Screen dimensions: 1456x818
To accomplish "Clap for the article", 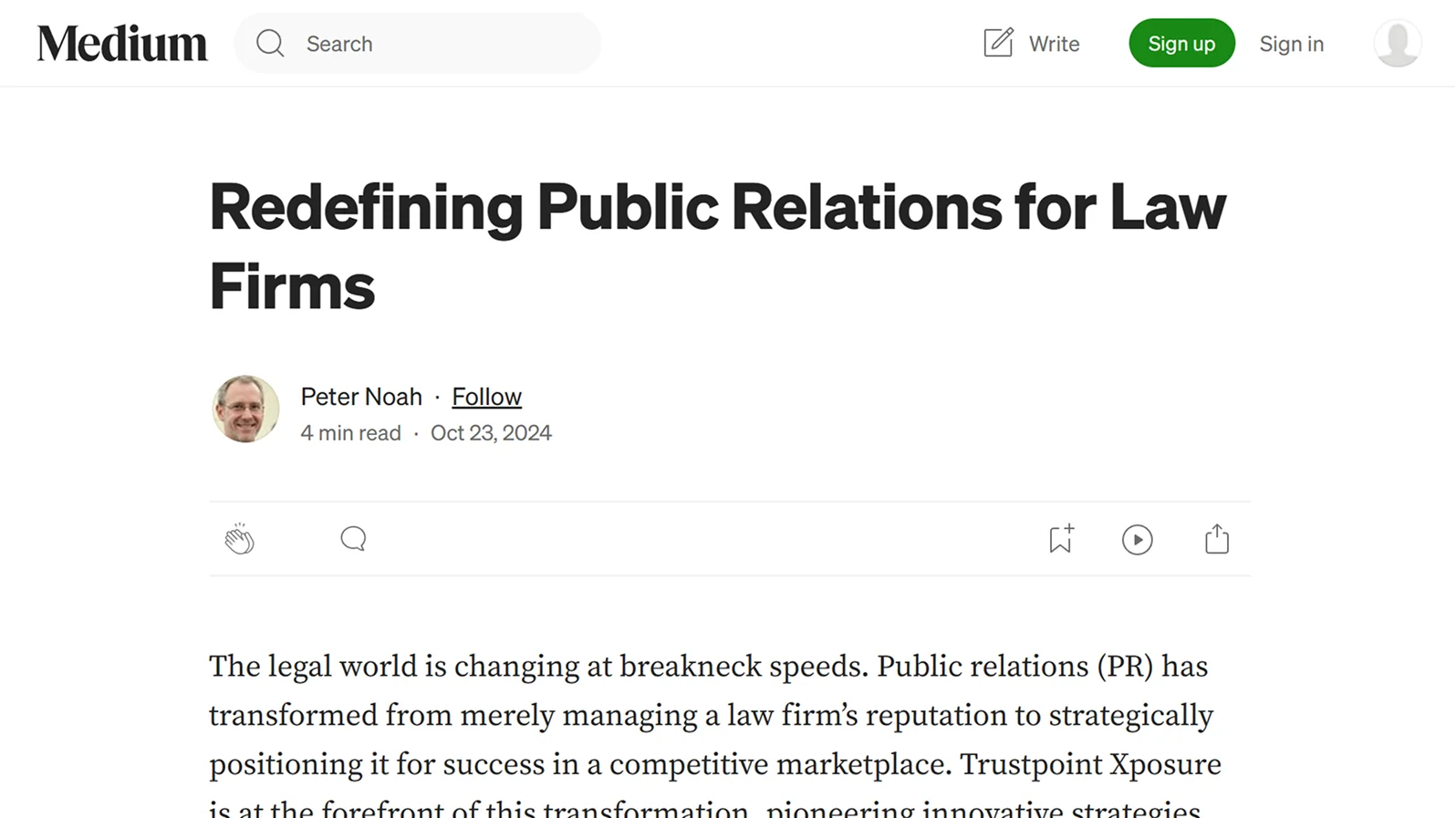I will pyautogui.click(x=239, y=539).
